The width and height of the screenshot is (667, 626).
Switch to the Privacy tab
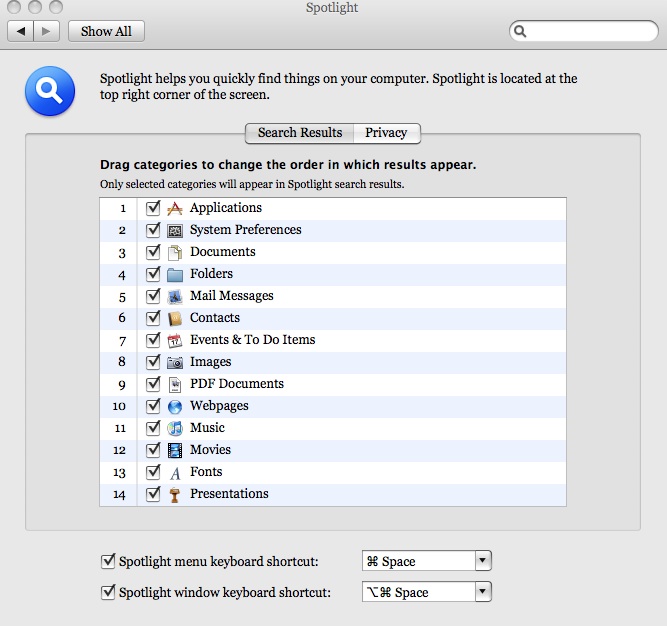pyautogui.click(x=386, y=133)
